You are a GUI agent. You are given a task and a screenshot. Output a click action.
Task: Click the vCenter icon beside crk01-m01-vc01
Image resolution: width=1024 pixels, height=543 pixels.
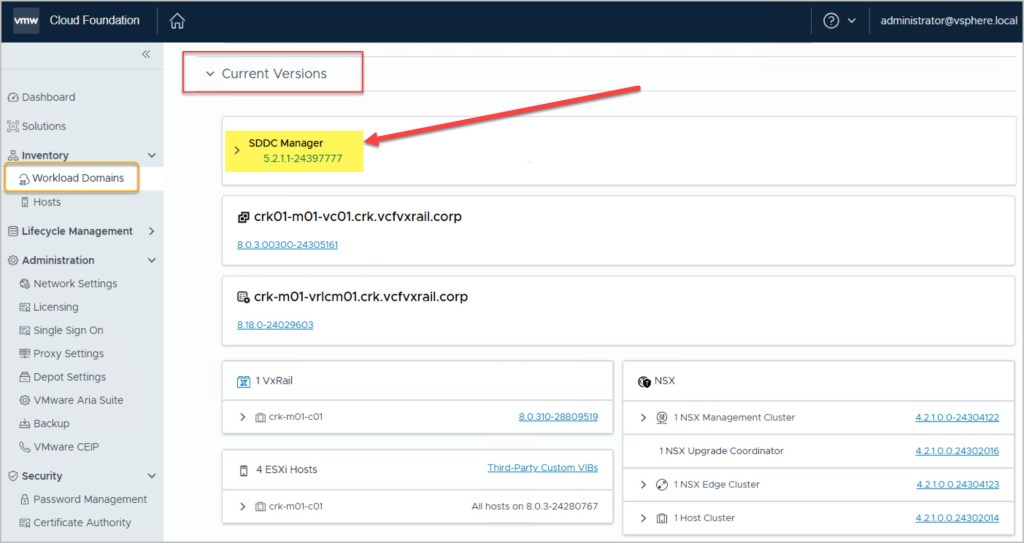[243, 217]
